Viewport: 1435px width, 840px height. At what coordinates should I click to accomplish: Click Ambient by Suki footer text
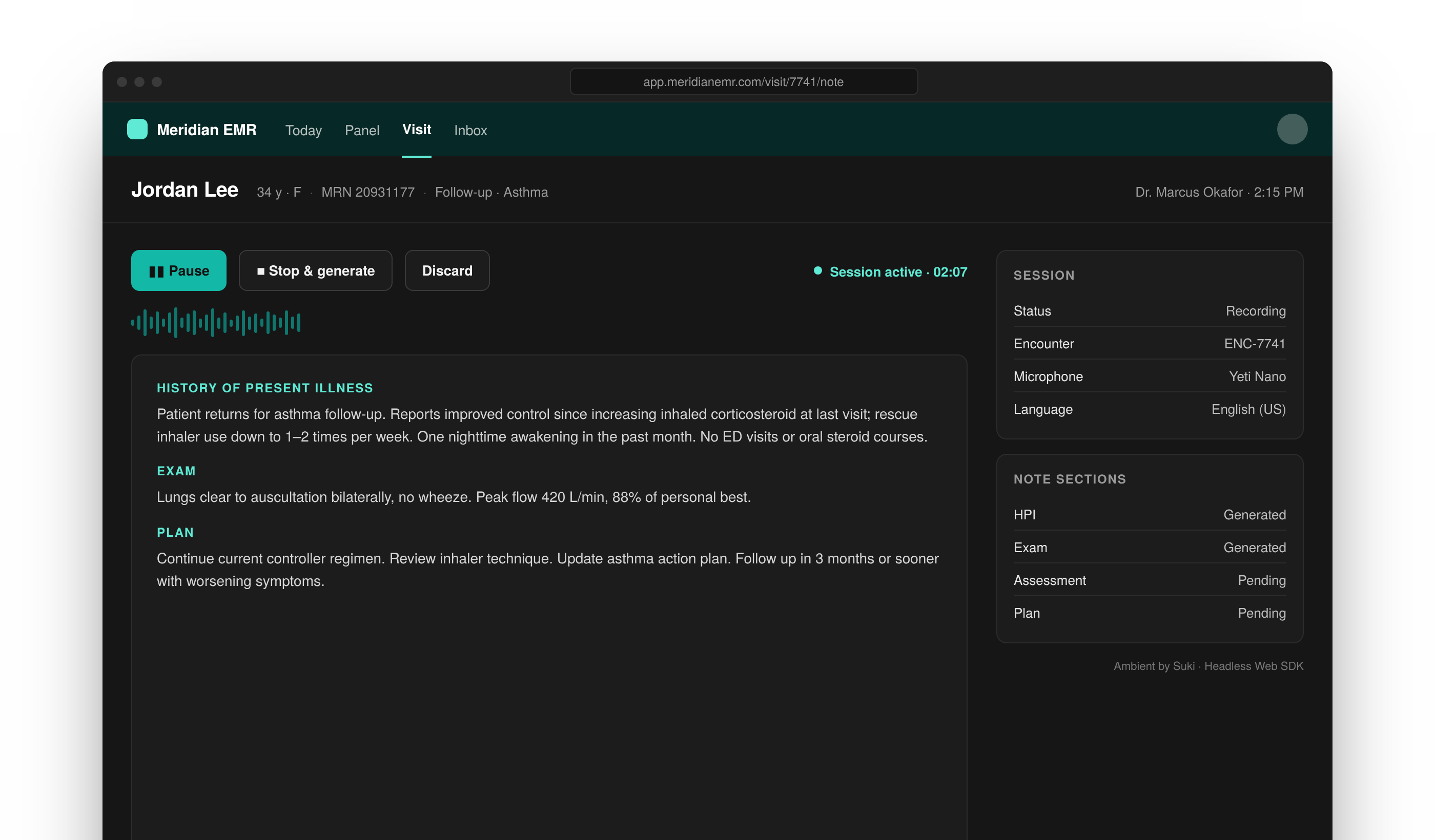point(1208,666)
